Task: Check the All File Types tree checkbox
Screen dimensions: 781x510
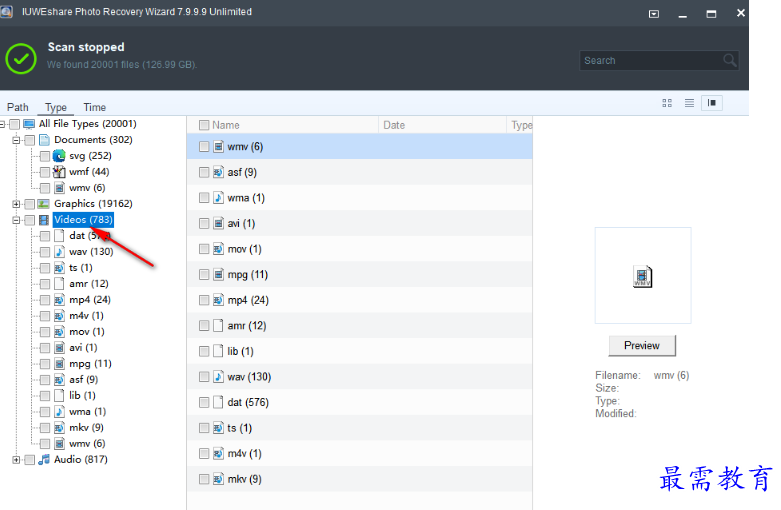Action: click(x=14, y=124)
